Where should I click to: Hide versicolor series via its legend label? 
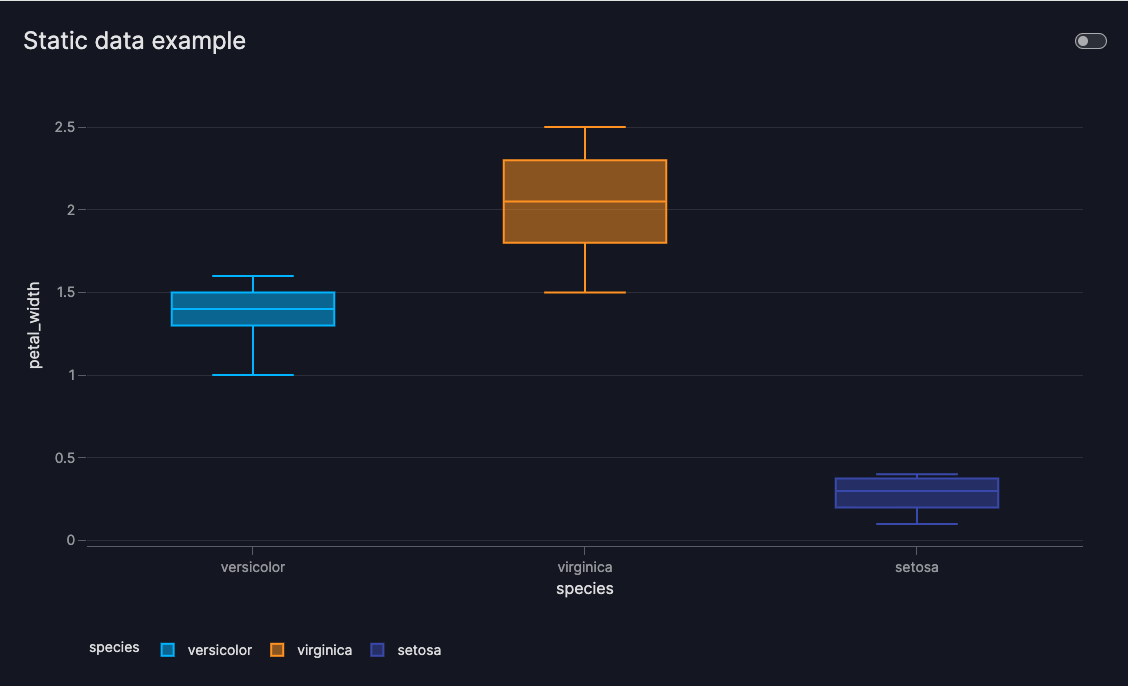pos(219,650)
